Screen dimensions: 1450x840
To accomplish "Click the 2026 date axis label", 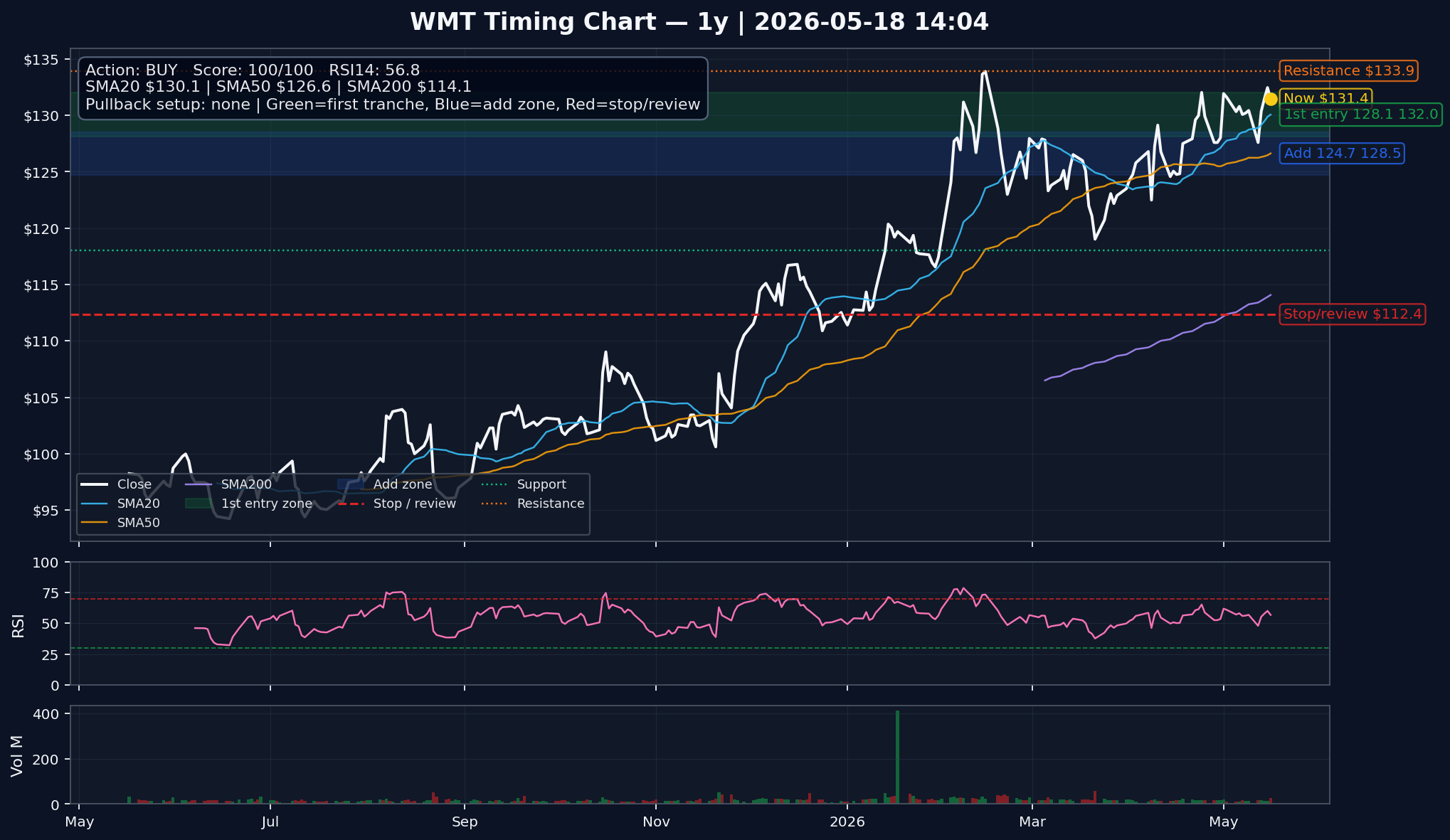I will [x=847, y=822].
